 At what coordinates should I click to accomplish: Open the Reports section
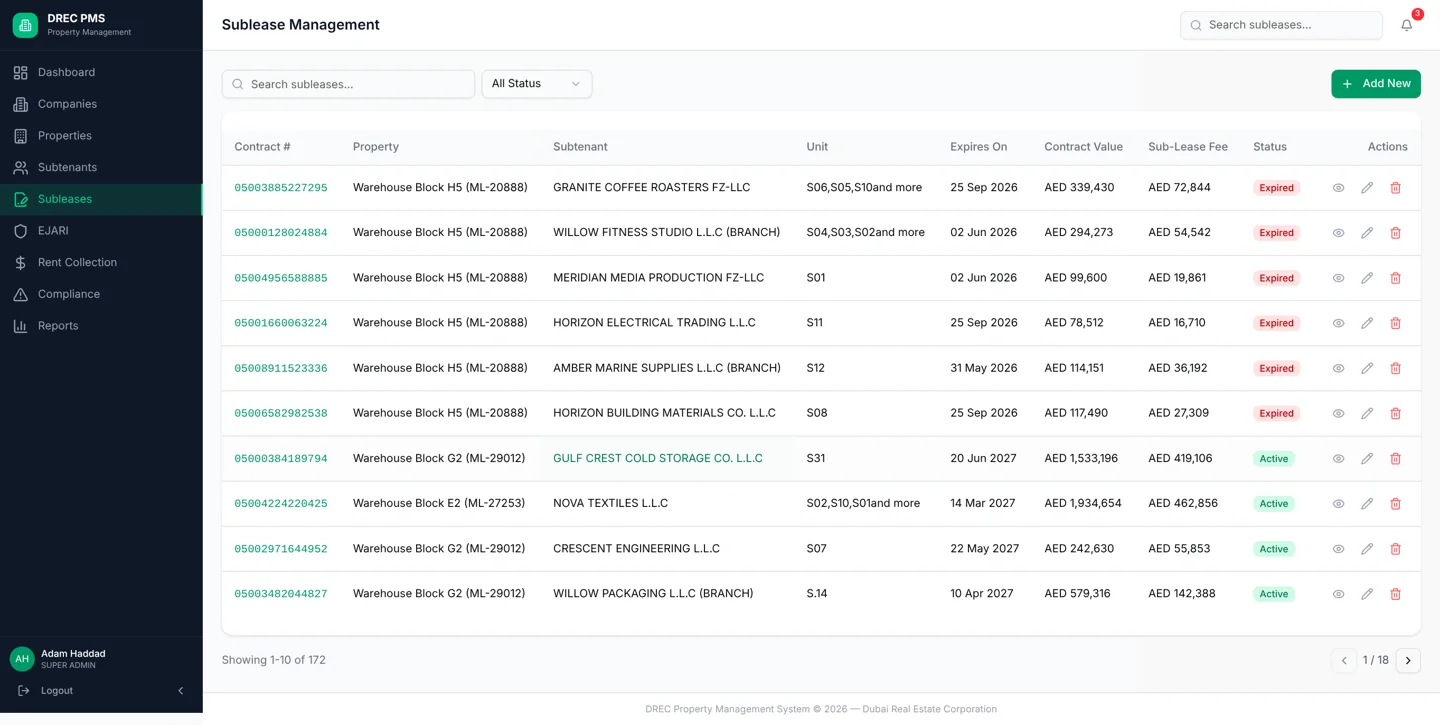coord(101,326)
